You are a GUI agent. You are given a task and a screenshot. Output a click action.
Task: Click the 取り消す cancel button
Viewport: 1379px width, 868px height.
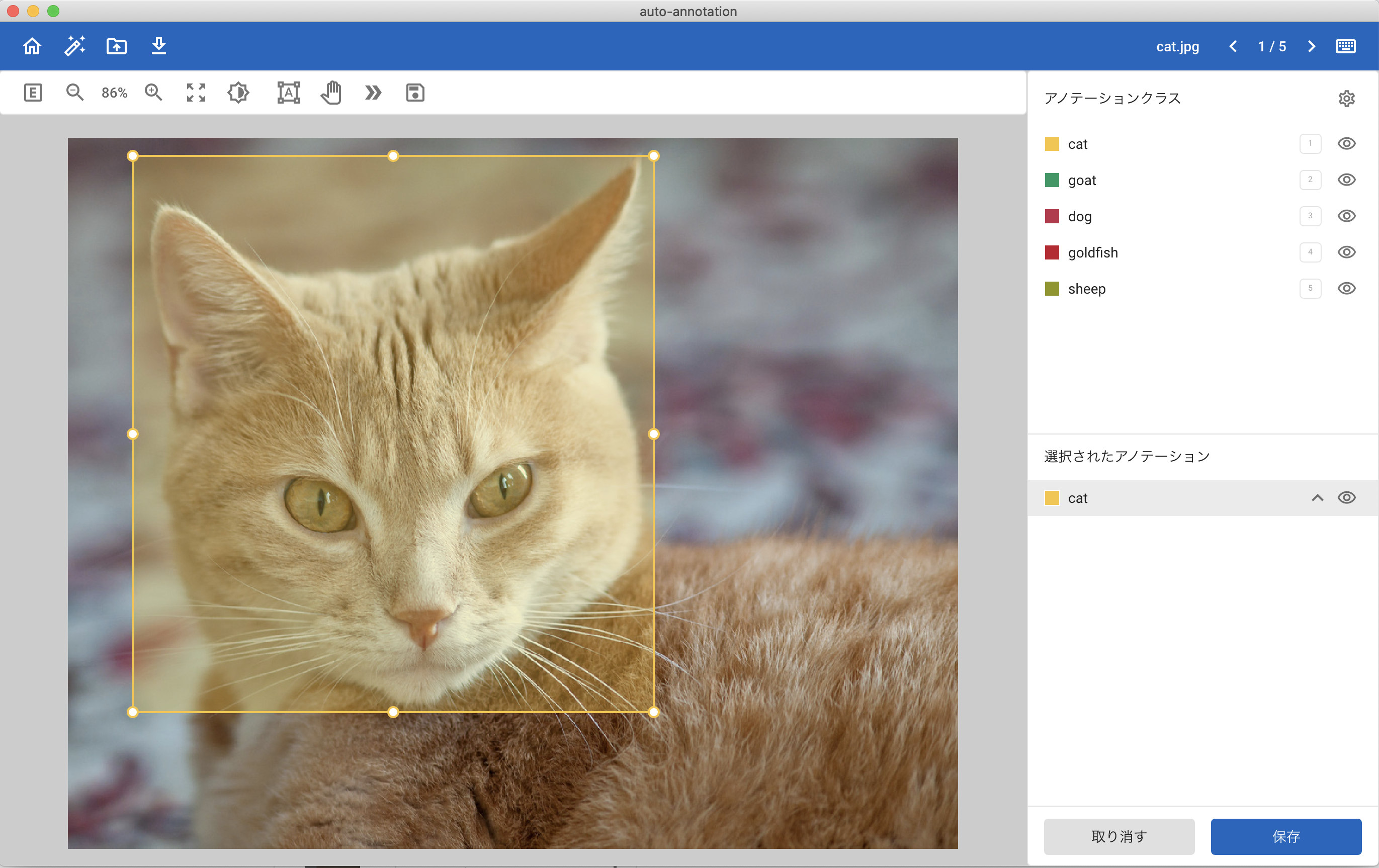click(x=1118, y=836)
